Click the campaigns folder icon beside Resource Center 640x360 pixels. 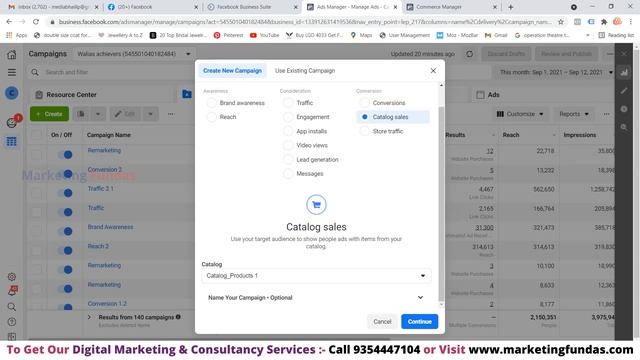click(x=187, y=94)
